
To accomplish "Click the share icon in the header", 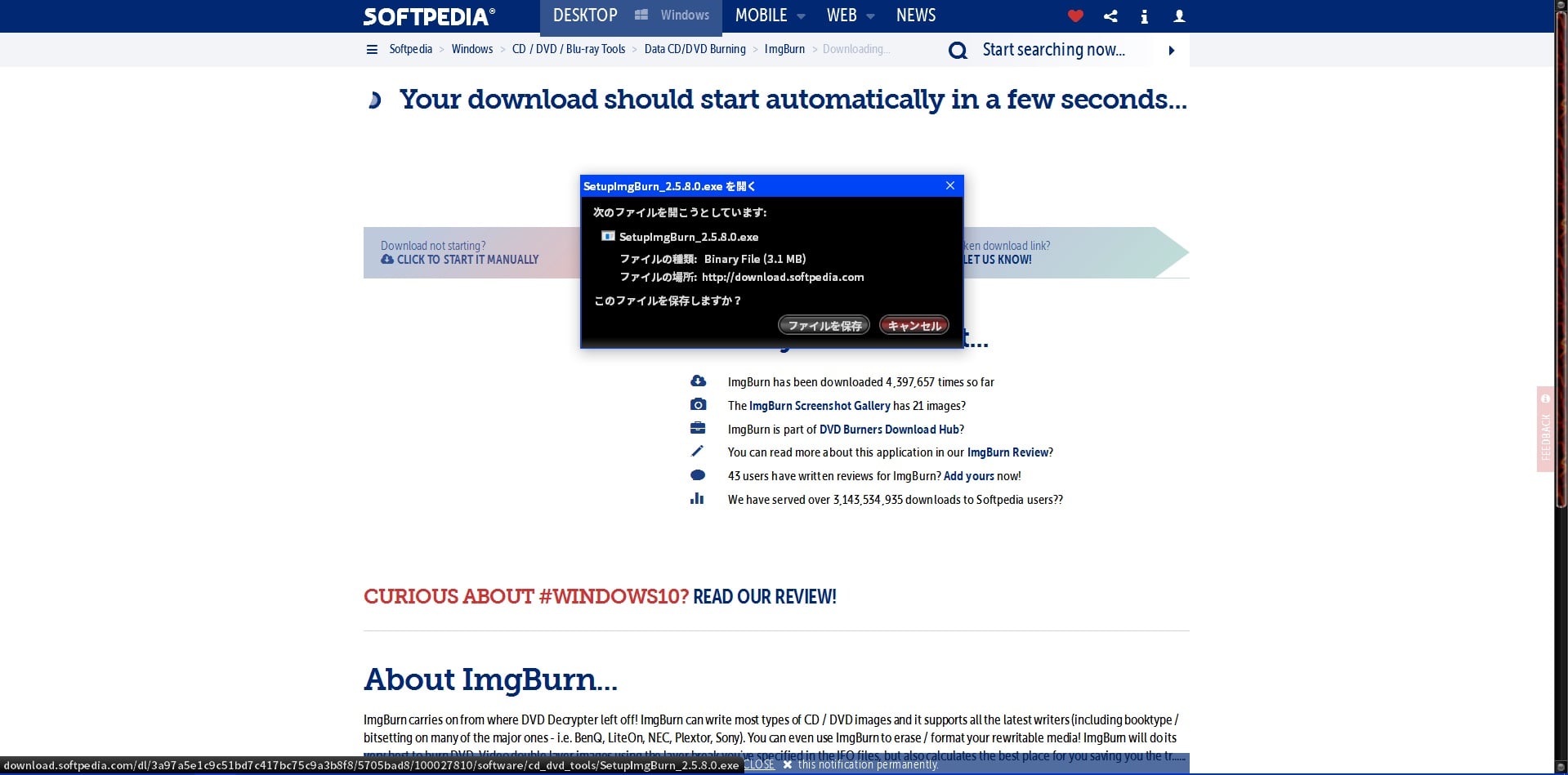I will pyautogui.click(x=1110, y=16).
